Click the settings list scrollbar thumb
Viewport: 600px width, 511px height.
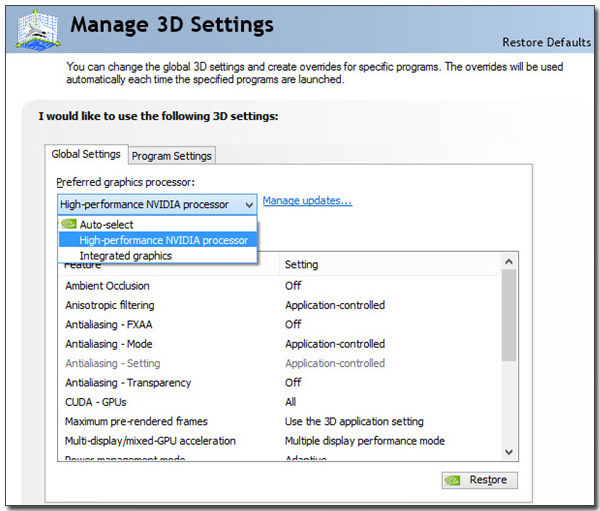tap(509, 315)
